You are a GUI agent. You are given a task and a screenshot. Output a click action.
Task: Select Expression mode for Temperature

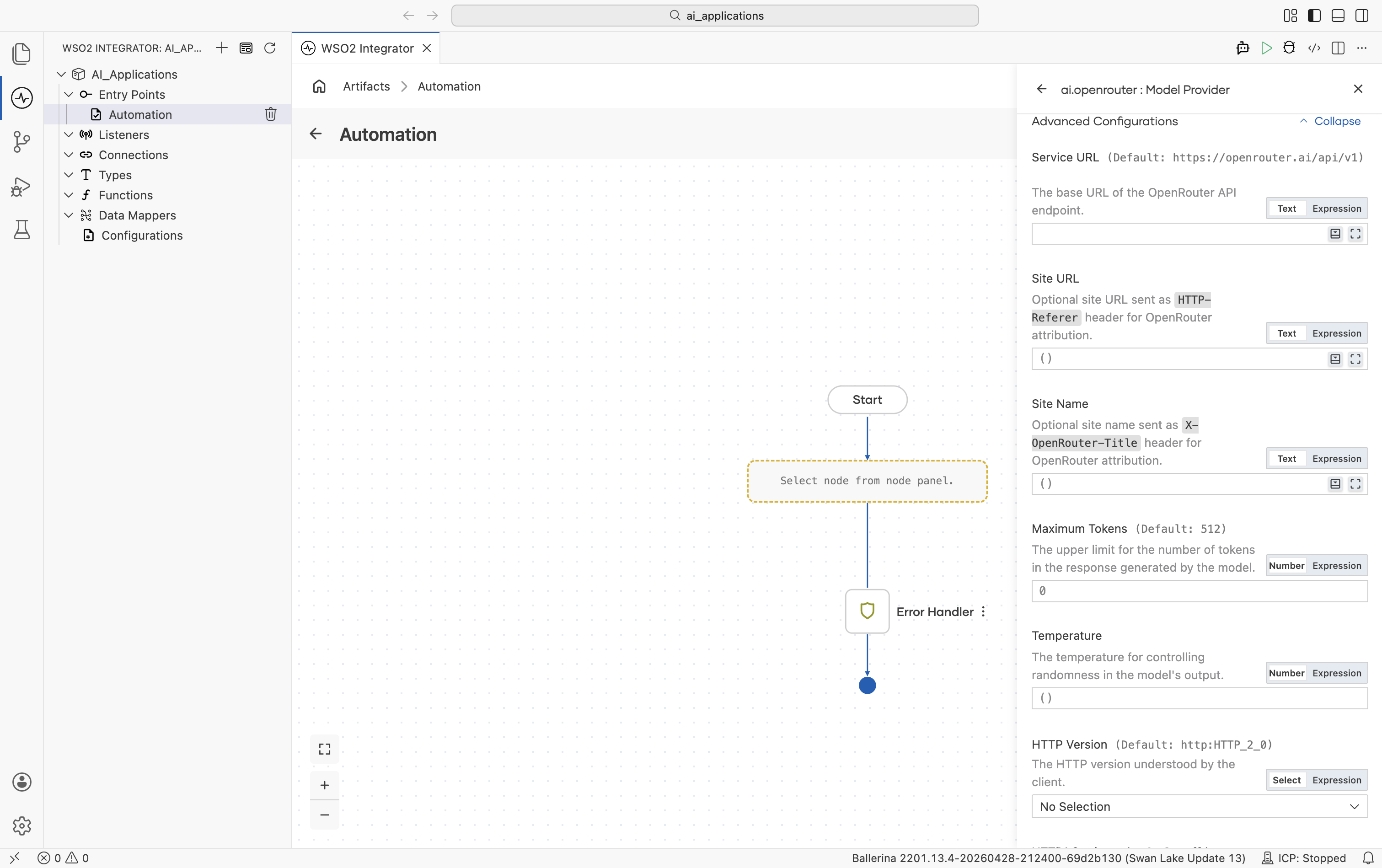click(x=1337, y=673)
